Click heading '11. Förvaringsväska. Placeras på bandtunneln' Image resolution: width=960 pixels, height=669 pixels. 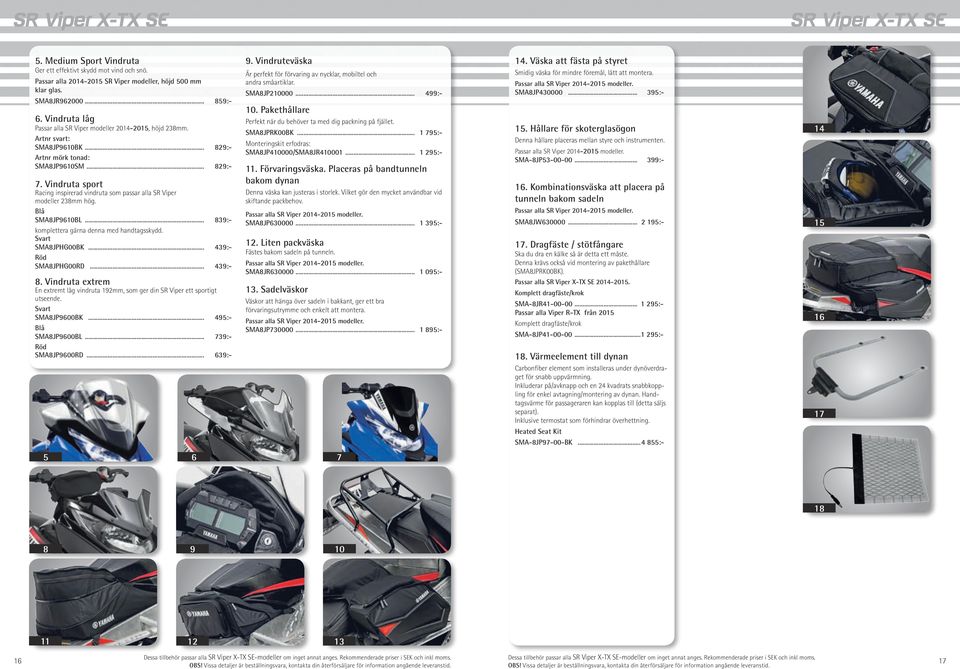pos(336,168)
